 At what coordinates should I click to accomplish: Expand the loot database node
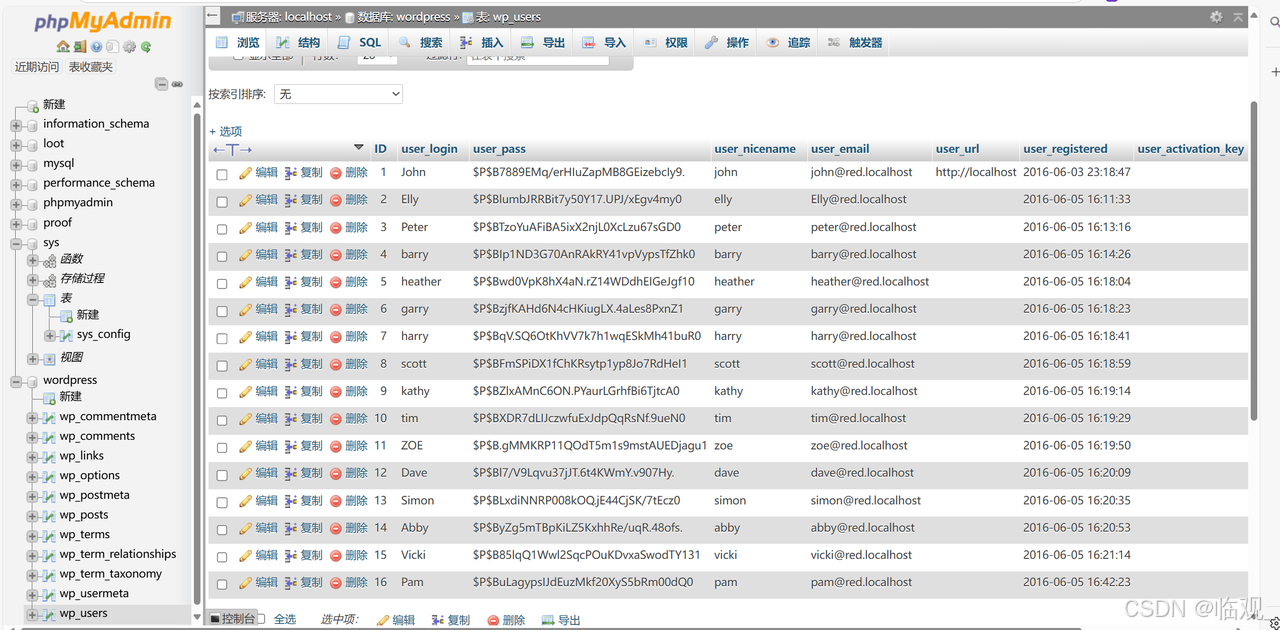click(16, 144)
